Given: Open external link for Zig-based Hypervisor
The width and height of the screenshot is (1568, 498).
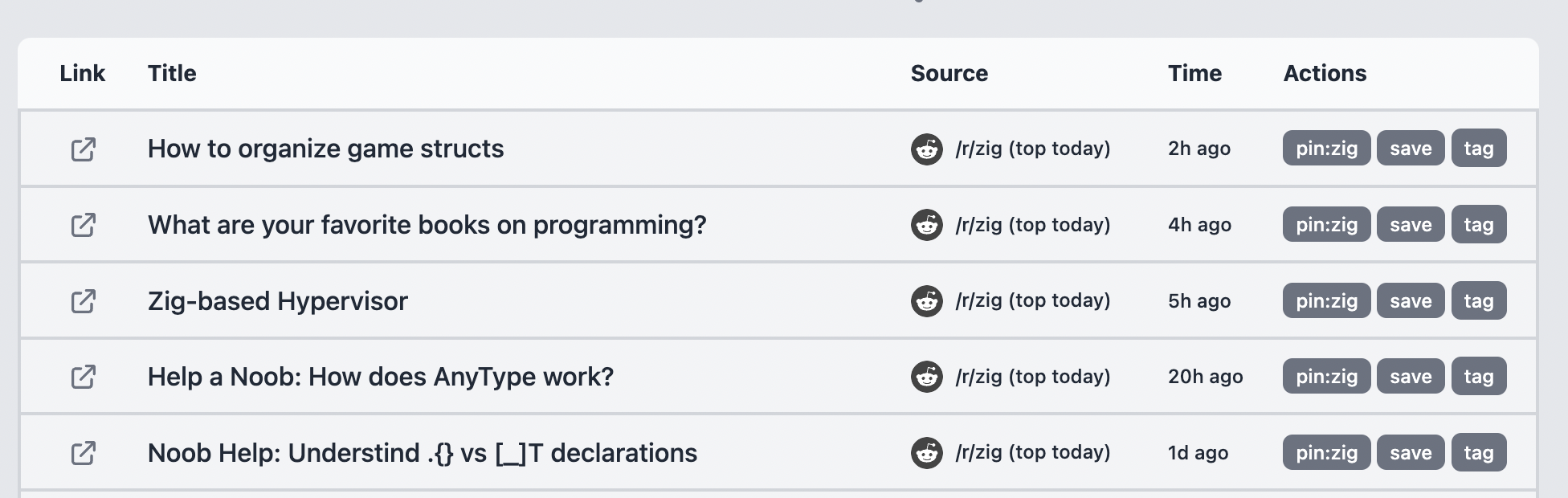Looking at the screenshot, I should (84, 301).
